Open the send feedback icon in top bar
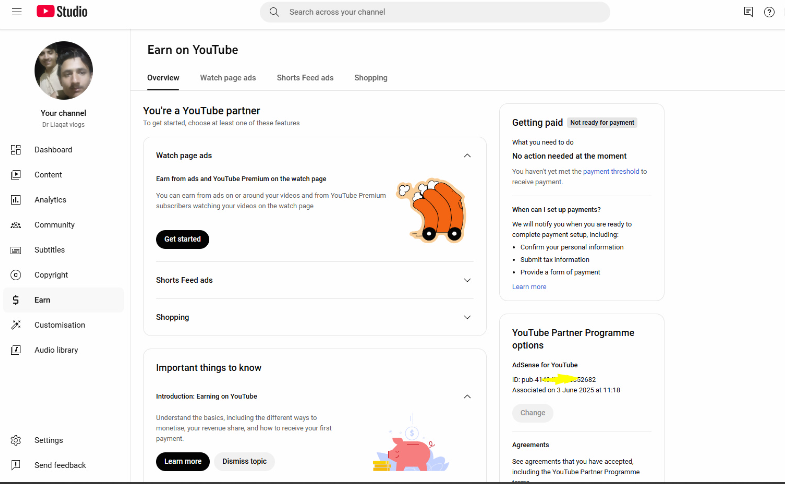Image resolution: width=785 pixels, height=484 pixels. [748, 12]
